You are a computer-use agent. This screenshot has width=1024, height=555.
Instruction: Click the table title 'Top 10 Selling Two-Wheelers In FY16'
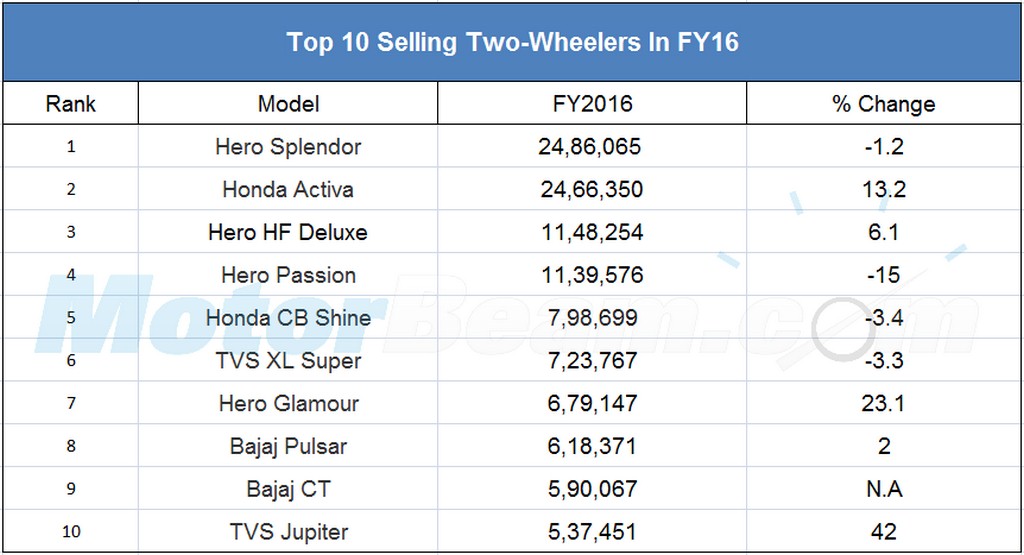click(512, 42)
